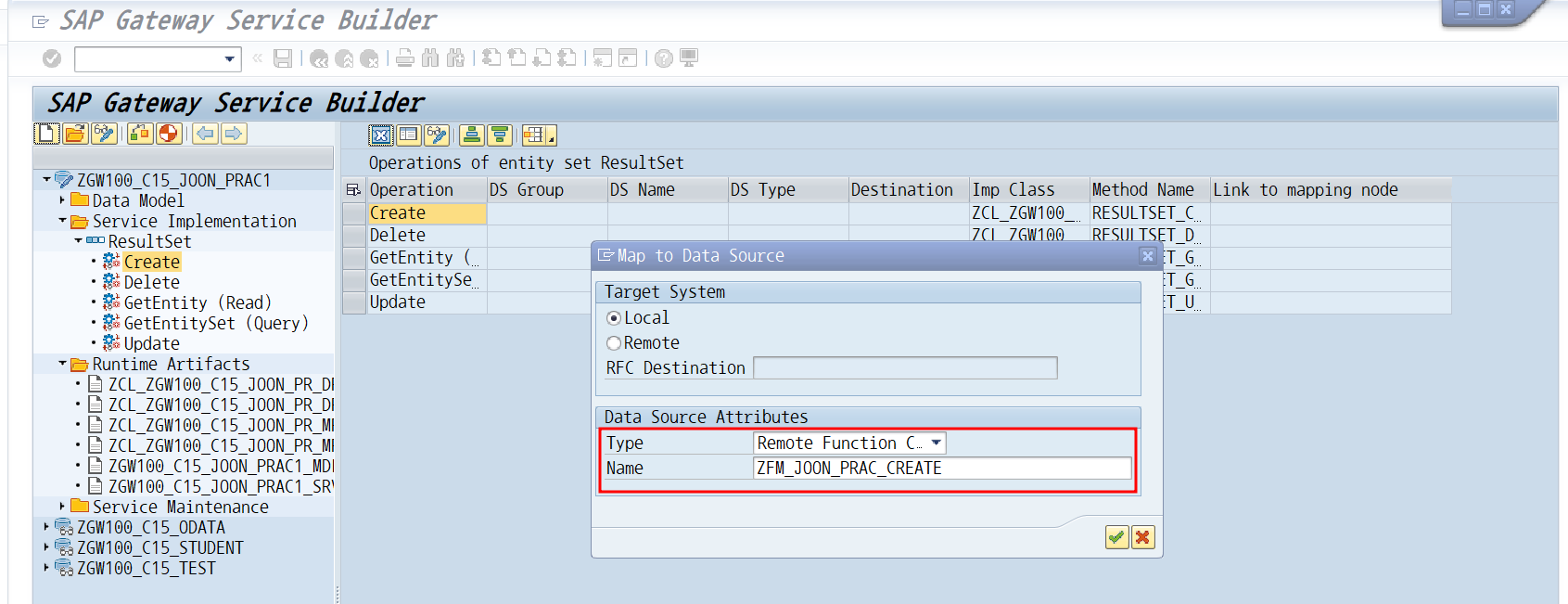Select the Delete operation in tree
The image size is (1568, 604).
(x=152, y=282)
